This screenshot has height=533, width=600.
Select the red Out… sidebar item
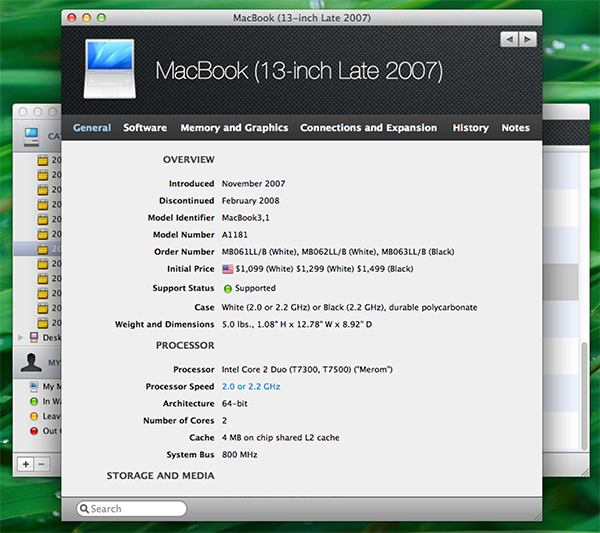pos(45,431)
